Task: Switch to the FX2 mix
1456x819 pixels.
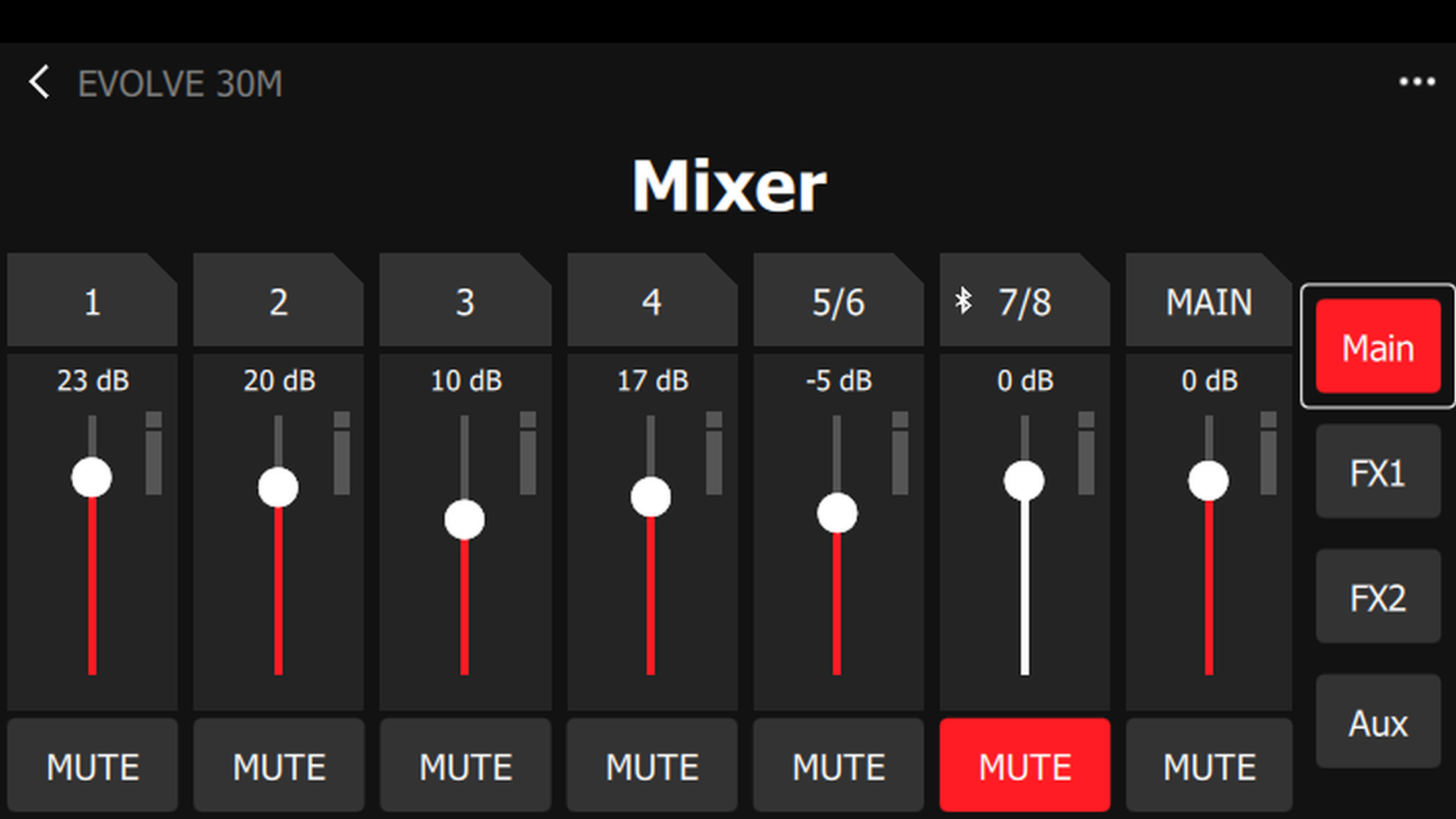Action: click(x=1378, y=597)
